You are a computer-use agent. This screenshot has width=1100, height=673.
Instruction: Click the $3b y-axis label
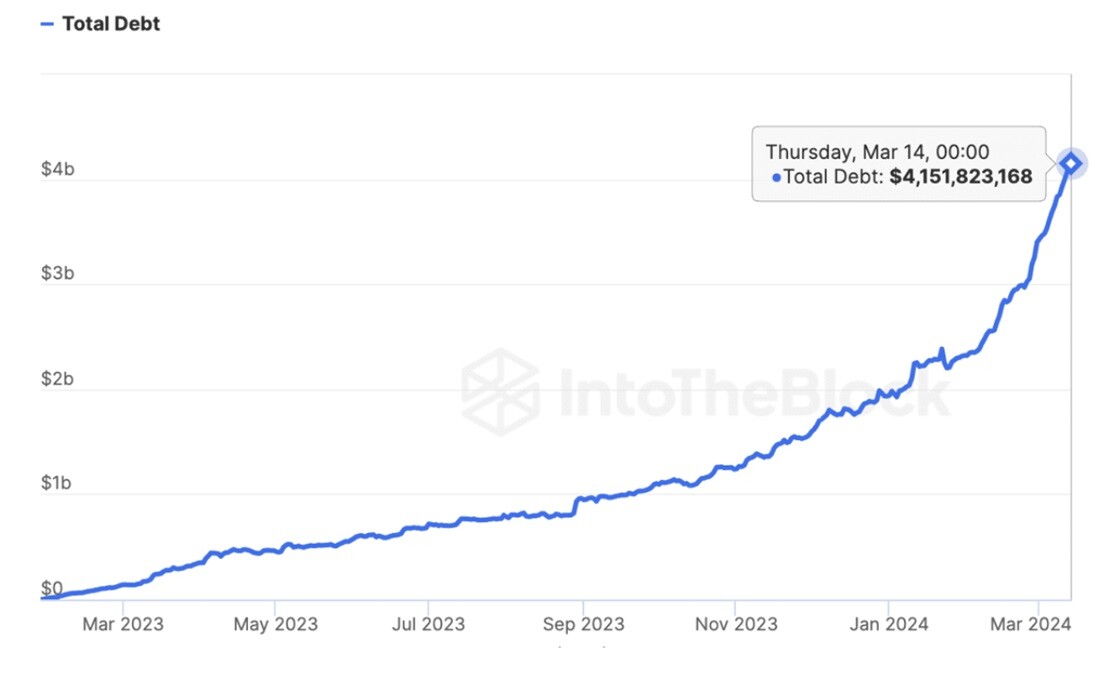[58, 273]
